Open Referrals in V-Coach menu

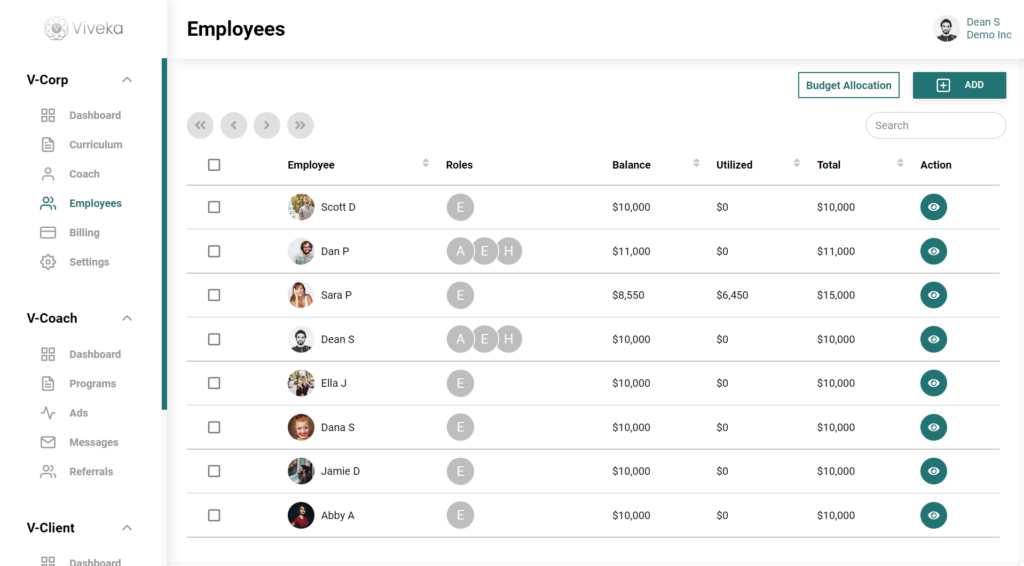tap(91, 471)
